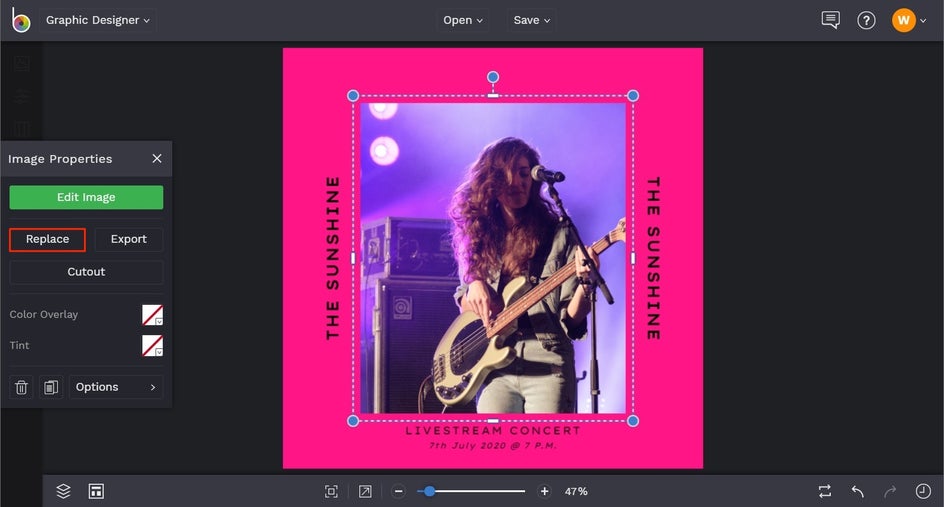Click the Replace button
The height and width of the screenshot is (507, 944).
click(x=48, y=239)
